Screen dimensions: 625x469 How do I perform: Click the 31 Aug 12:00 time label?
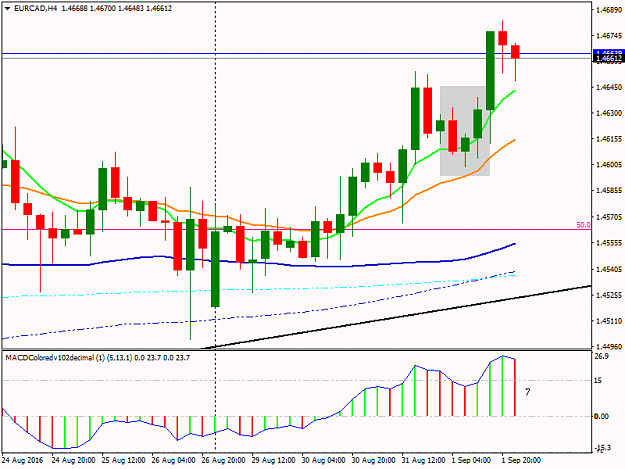tap(423, 460)
